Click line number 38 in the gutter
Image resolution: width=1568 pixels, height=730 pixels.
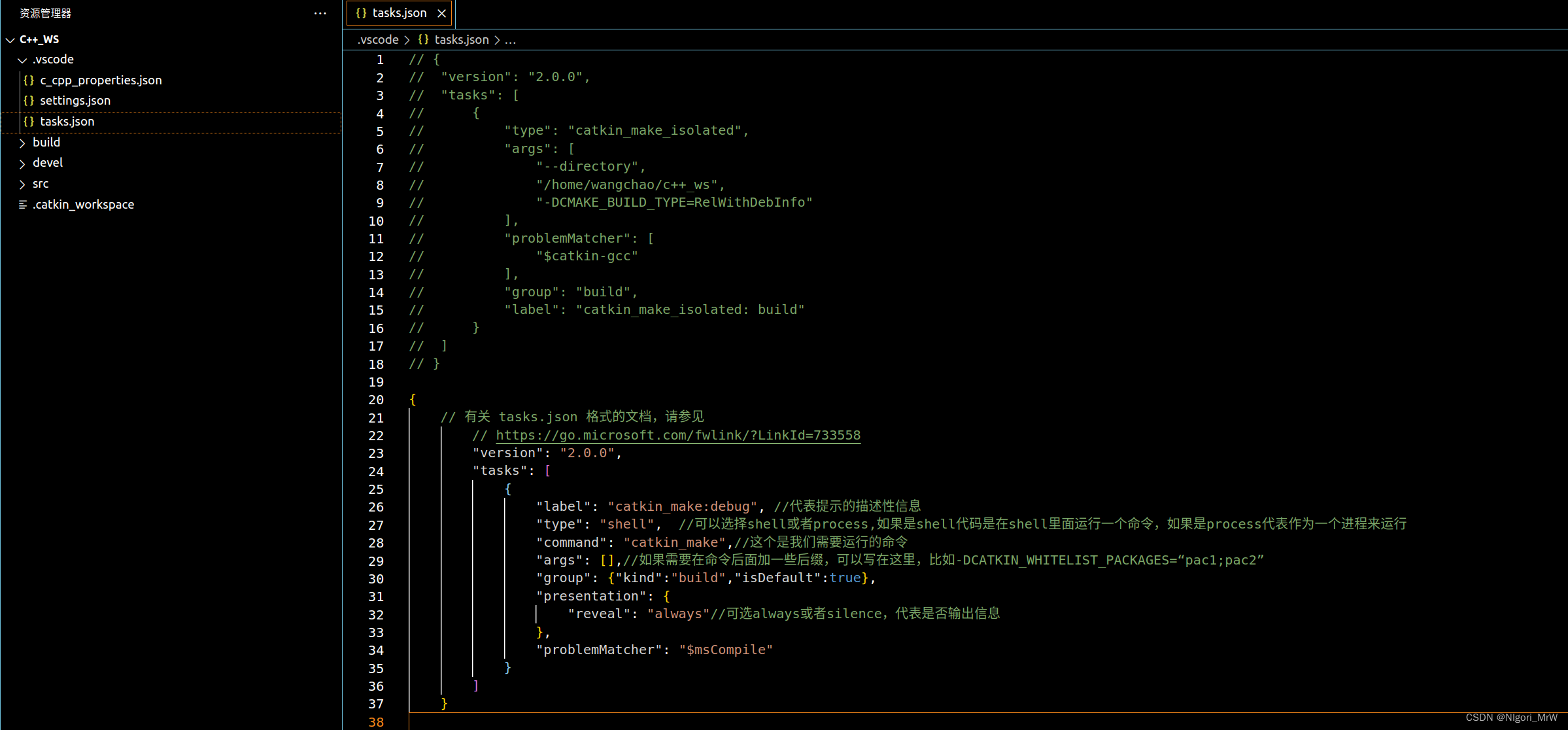click(376, 722)
